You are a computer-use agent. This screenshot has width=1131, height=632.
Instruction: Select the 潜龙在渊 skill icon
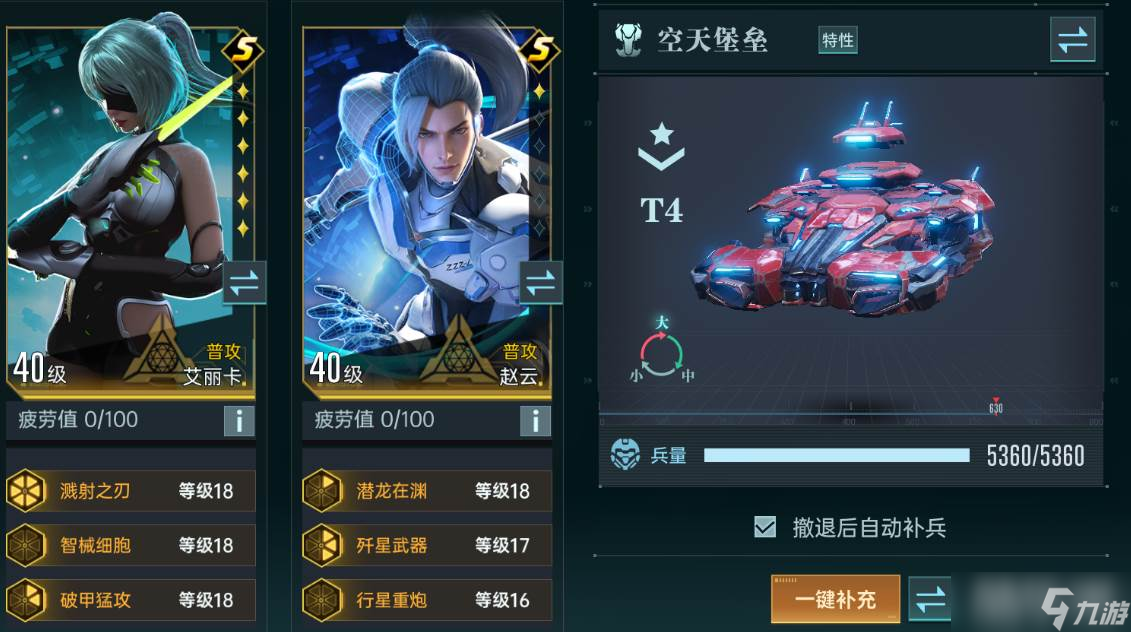[322, 491]
